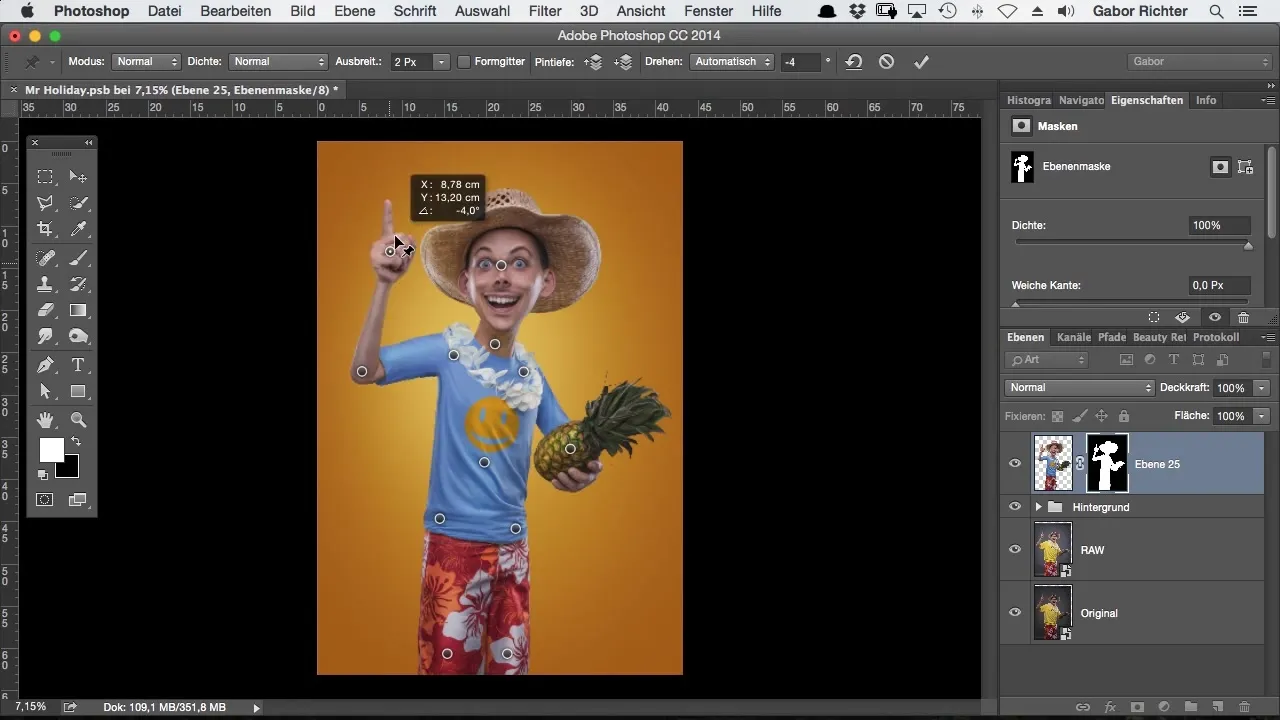Open the Fläche fill dropdown arrow
Viewport: 1280px width, 720px height.
(1262, 416)
